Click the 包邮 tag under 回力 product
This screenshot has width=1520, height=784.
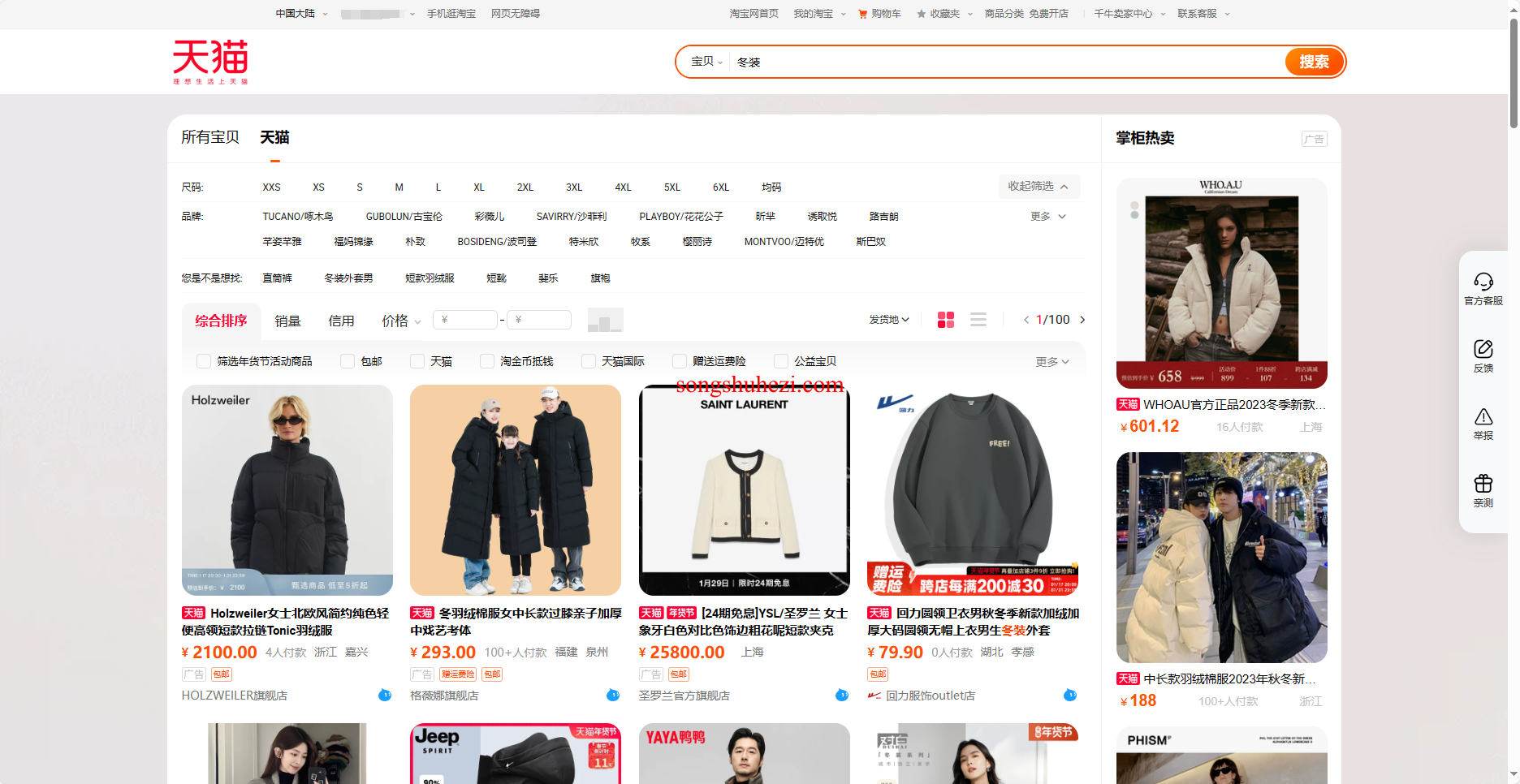click(x=878, y=674)
